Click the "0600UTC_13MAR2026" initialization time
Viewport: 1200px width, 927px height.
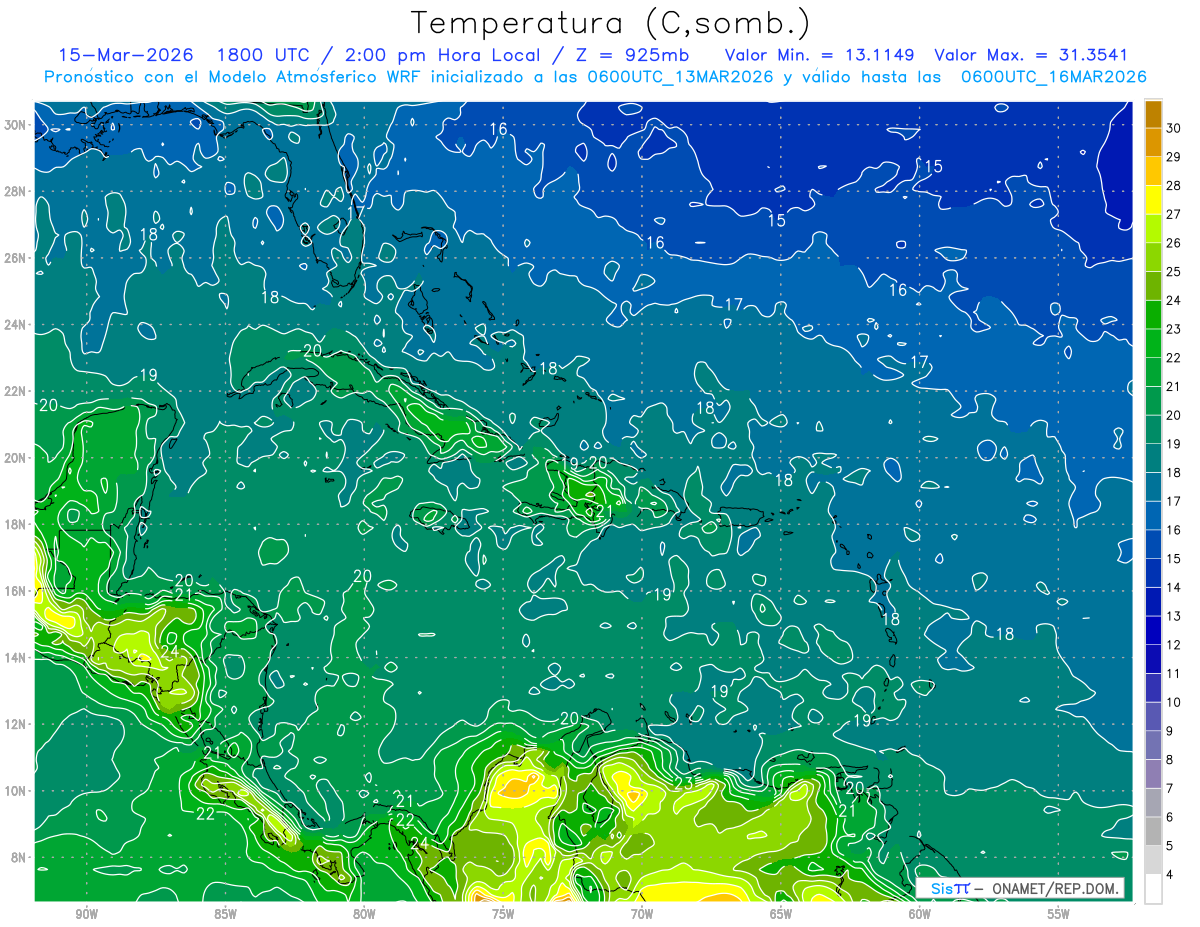(x=680, y=77)
